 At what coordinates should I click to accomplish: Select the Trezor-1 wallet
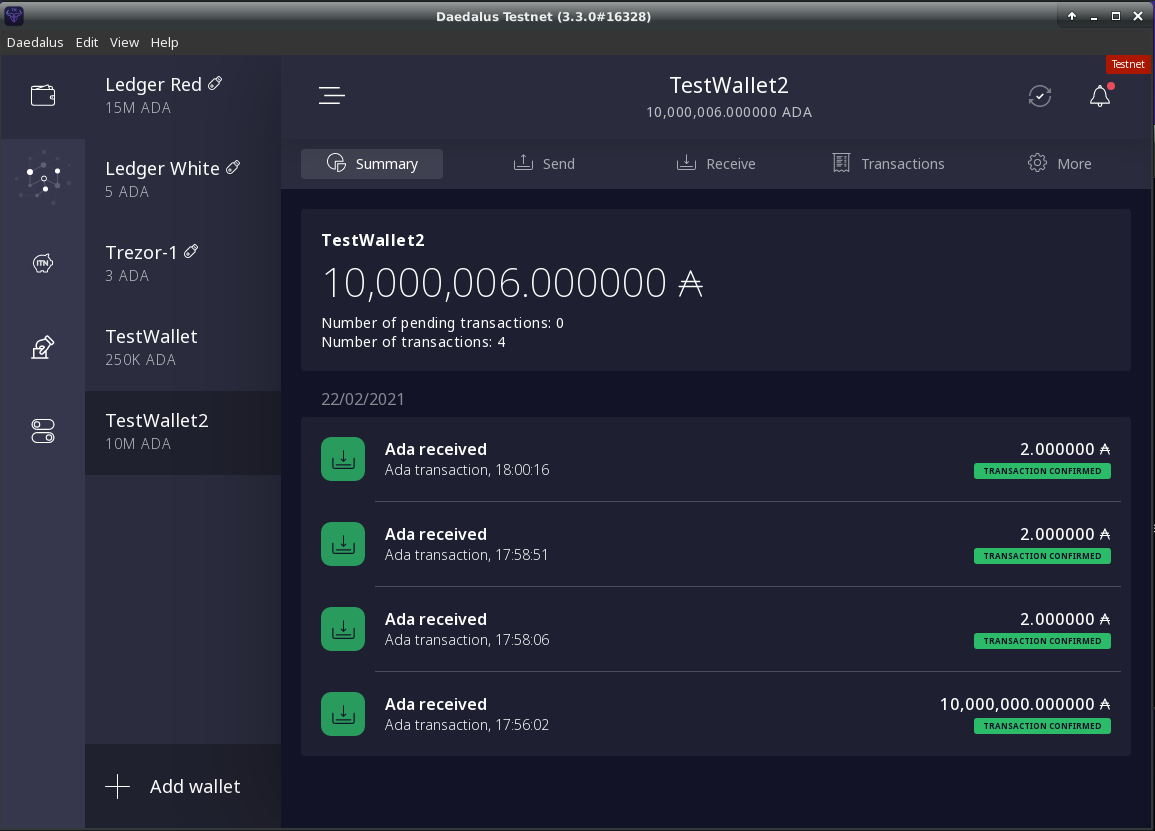183,264
